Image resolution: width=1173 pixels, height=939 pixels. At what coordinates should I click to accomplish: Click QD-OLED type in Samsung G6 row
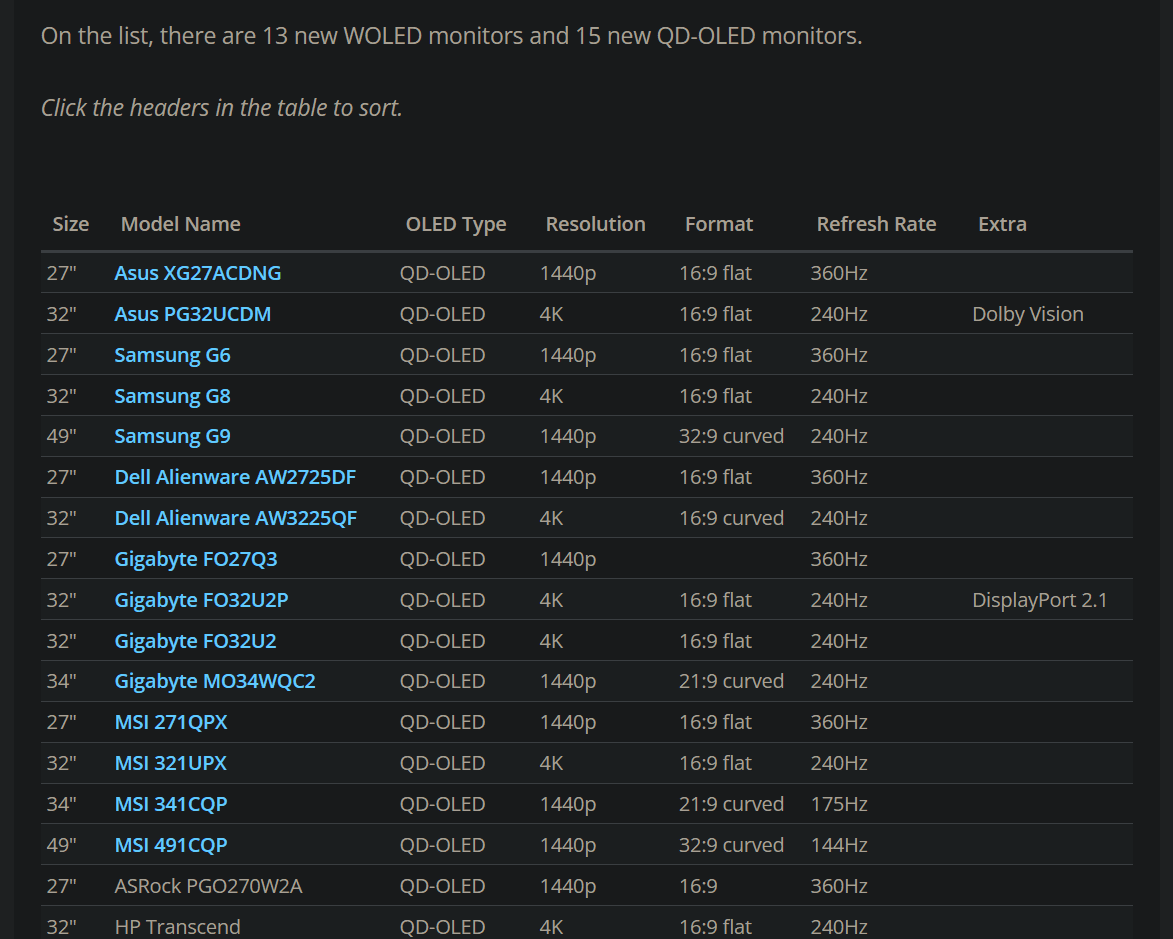click(x=442, y=355)
